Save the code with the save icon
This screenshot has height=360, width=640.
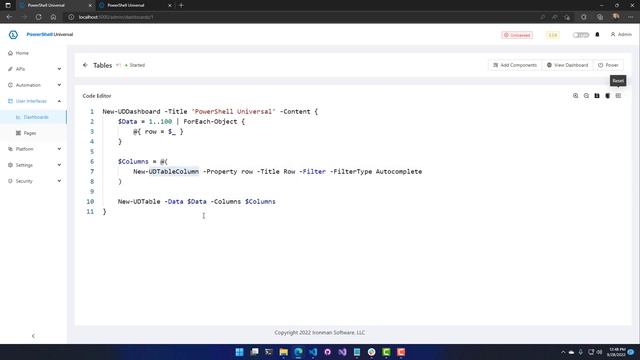597,96
